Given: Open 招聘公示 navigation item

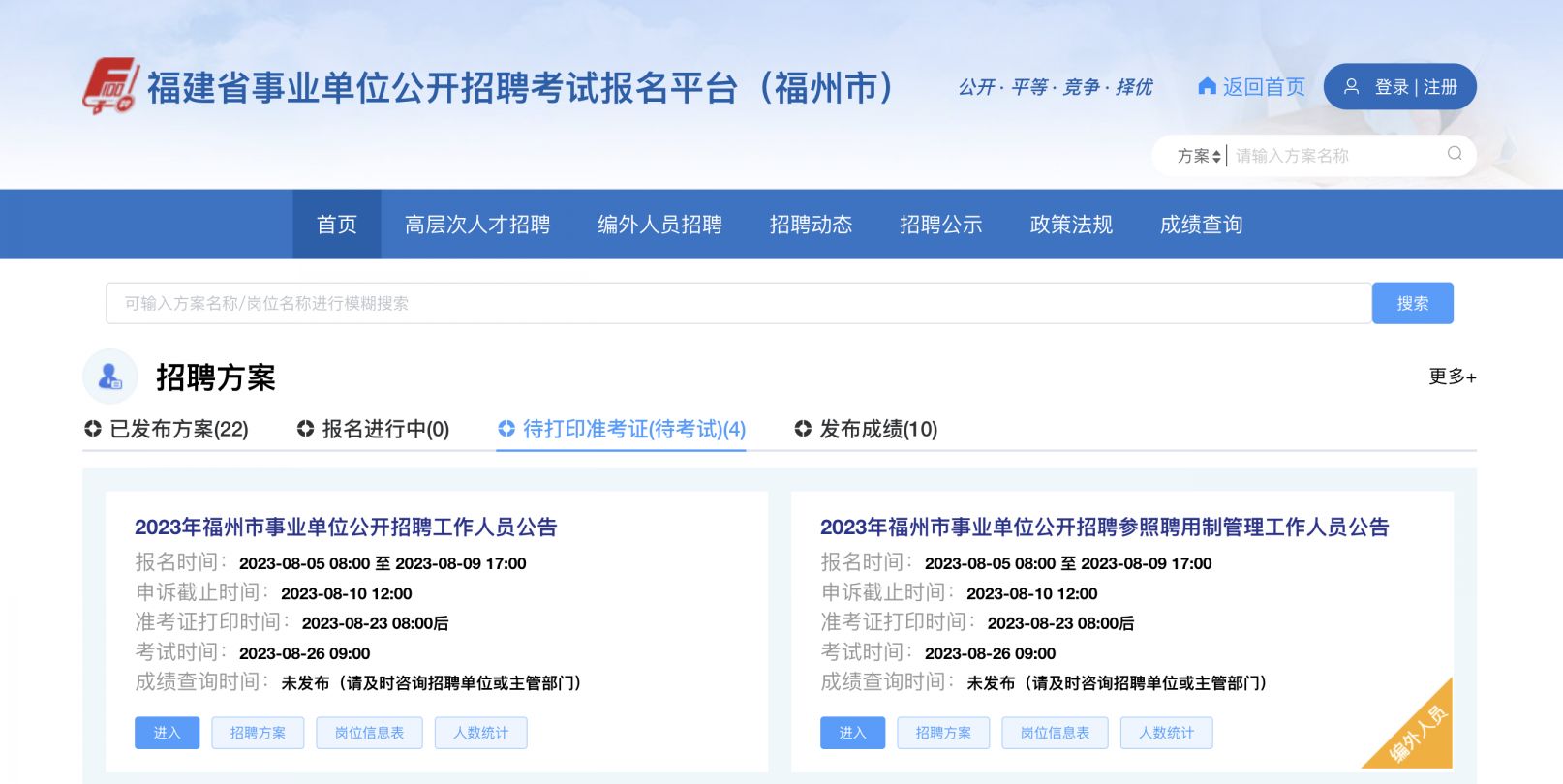Looking at the screenshot, I should click(940, 225).
